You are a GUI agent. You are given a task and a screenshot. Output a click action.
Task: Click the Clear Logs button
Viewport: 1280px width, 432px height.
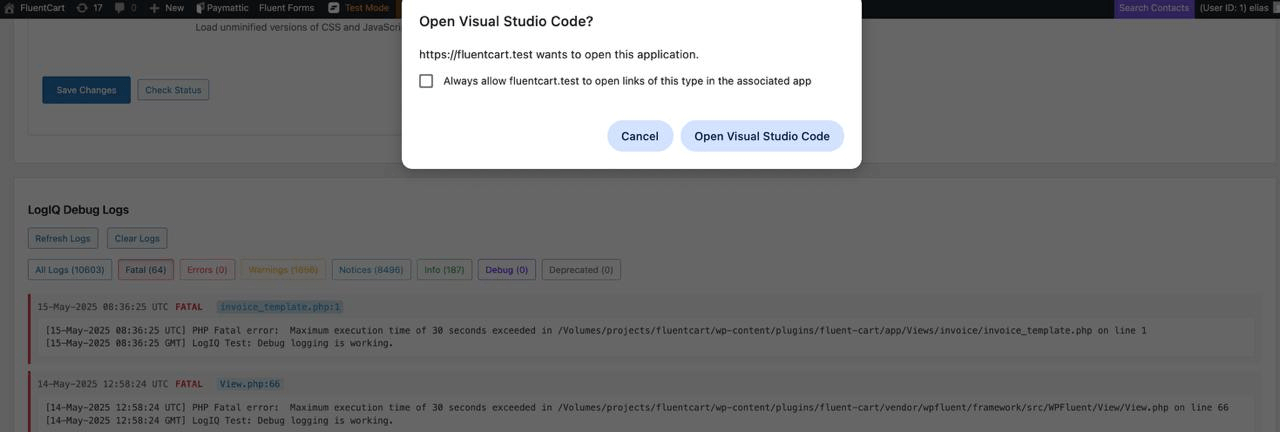[x=137, y=238]
